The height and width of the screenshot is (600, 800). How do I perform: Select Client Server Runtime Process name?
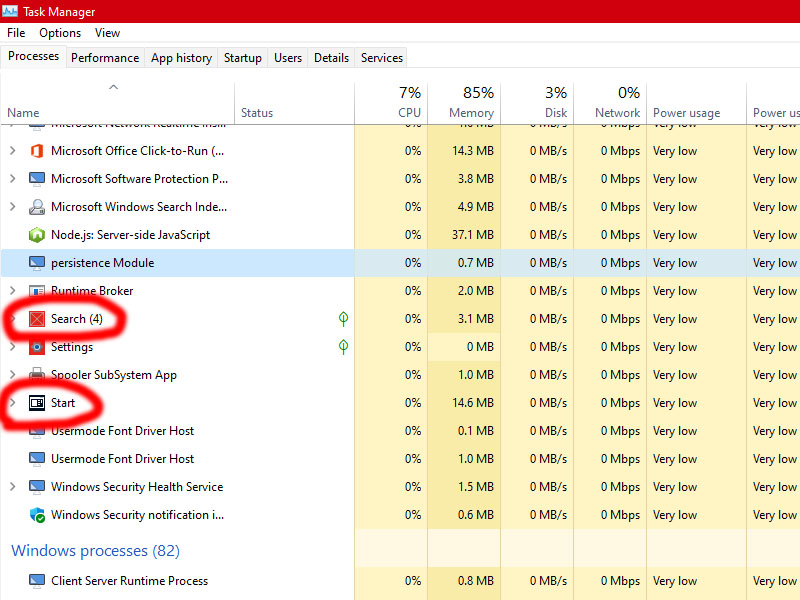[130, 581]
